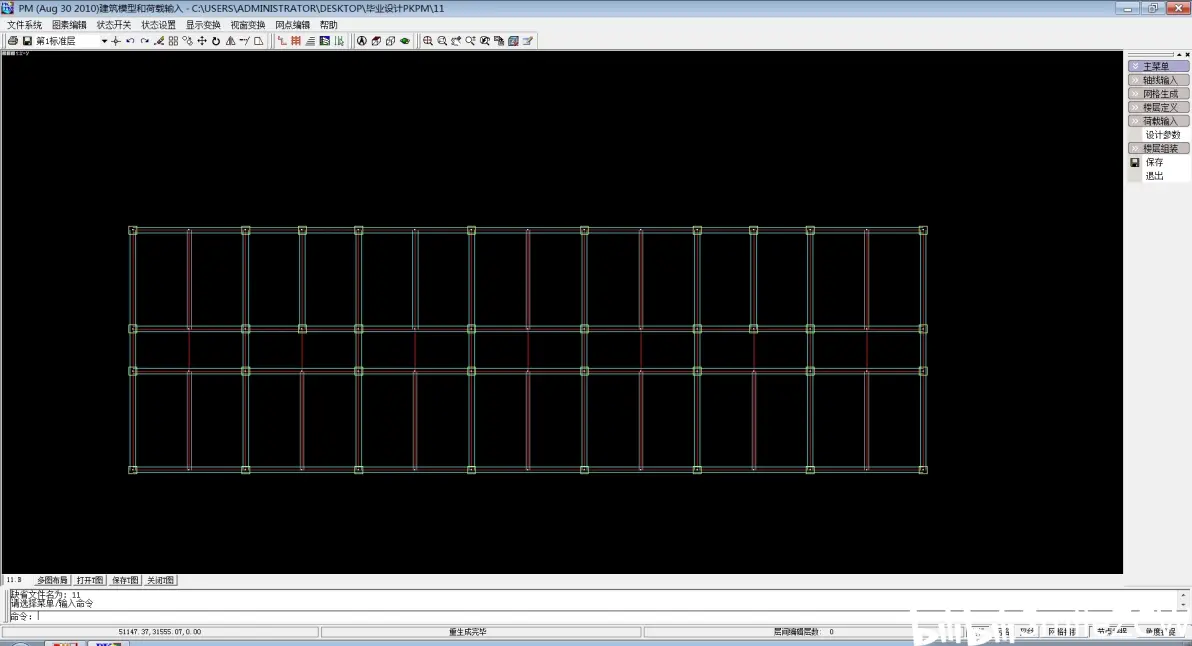Click the undo arrow icon

(130, 41)
